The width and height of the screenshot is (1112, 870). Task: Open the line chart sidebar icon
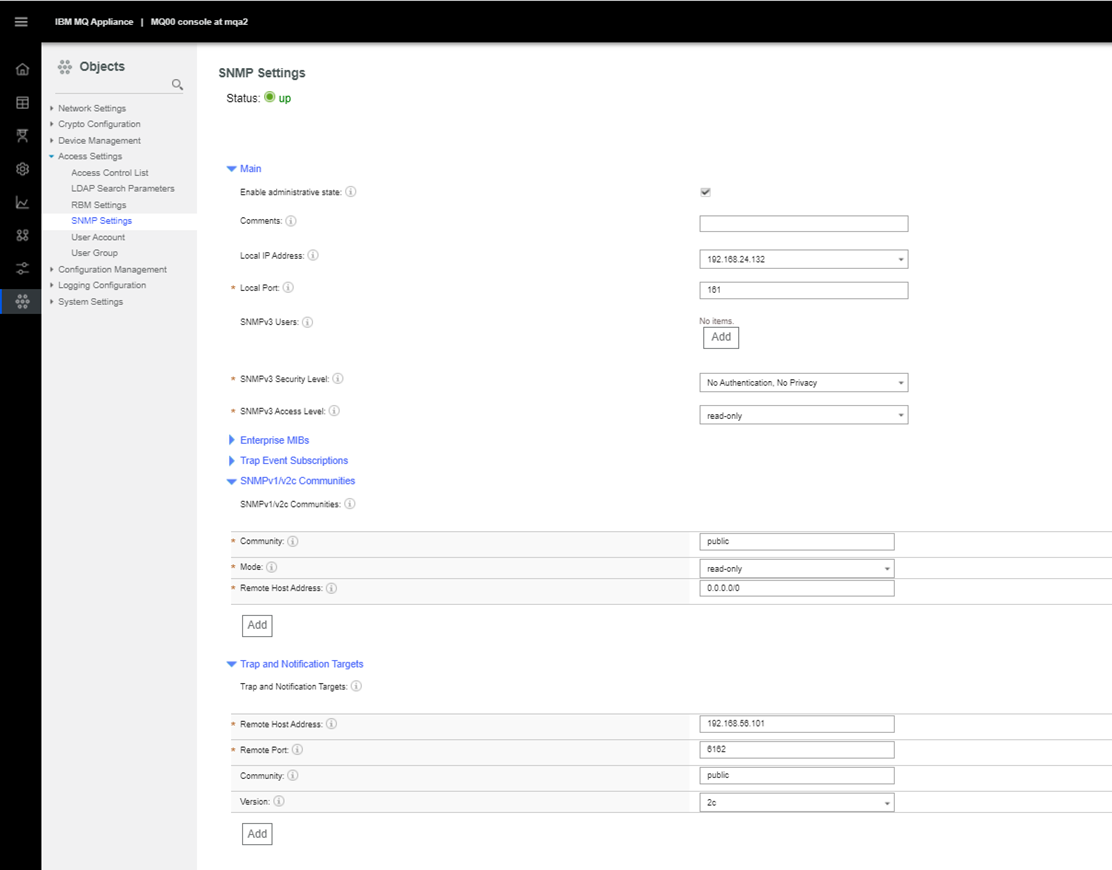(23, 203)
